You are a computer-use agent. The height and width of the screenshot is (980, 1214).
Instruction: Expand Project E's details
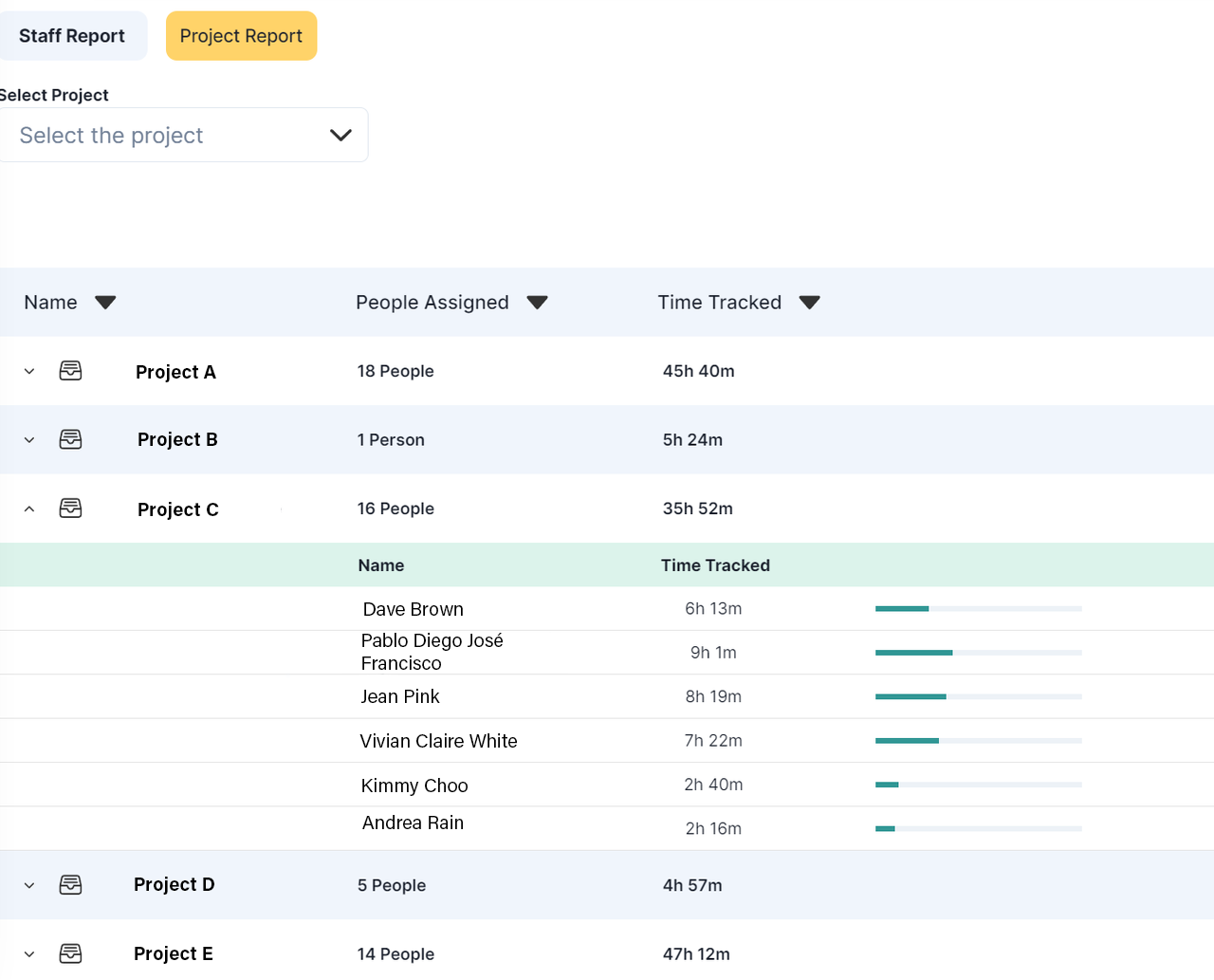tap(28, 952)
